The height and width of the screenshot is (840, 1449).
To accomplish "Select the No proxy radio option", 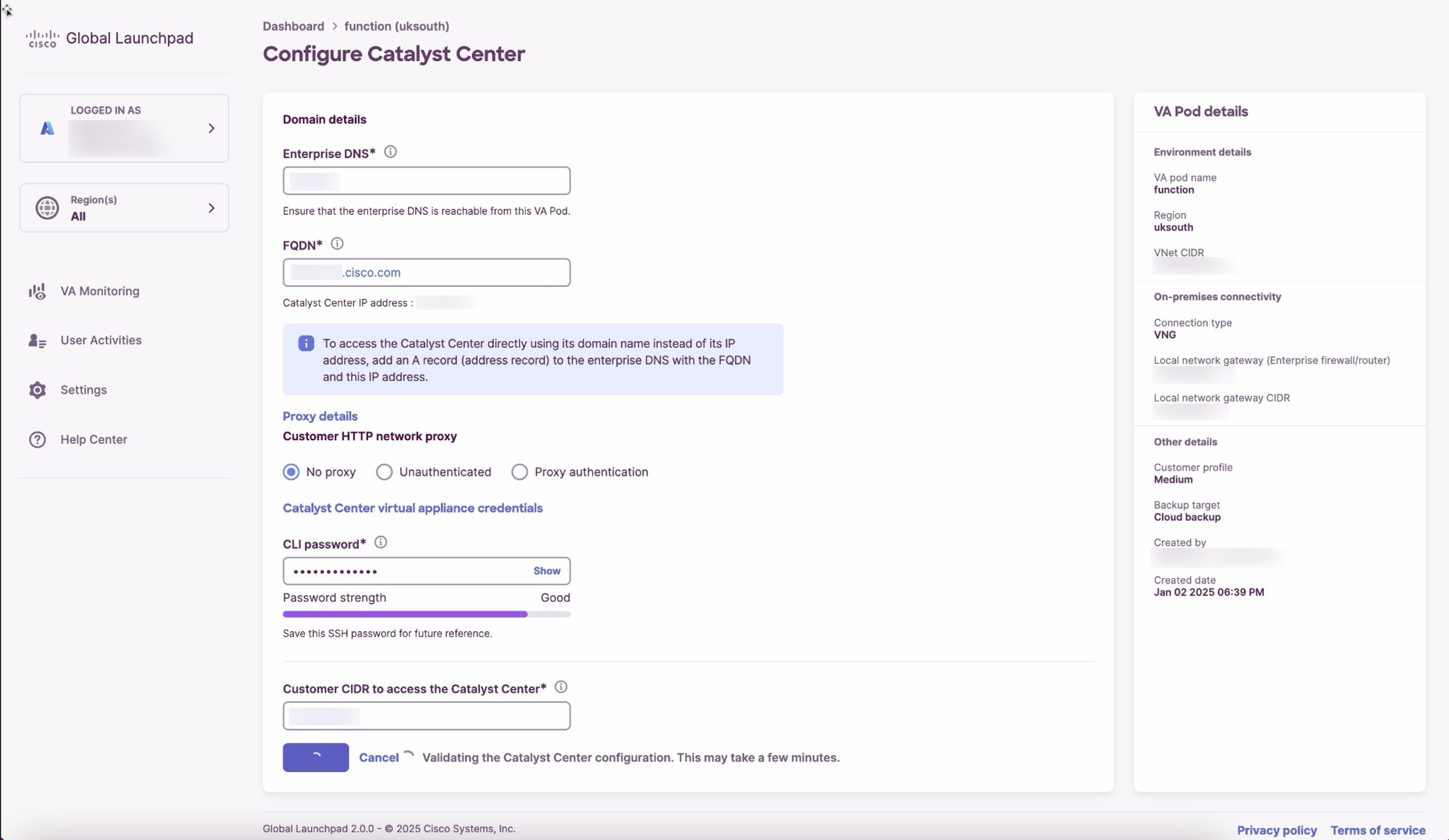I will (x=291, y=472).
